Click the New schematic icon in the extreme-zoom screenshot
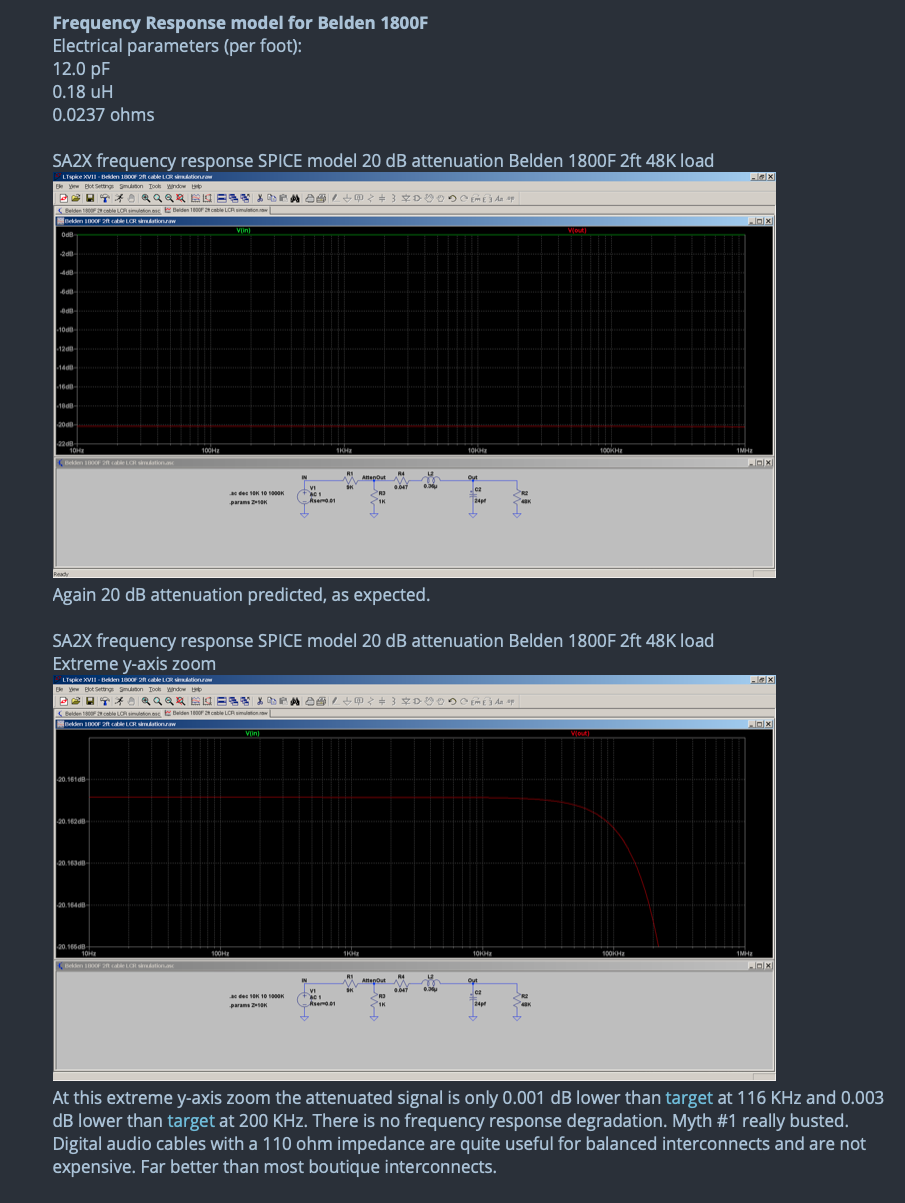 click(x=63, y=702)
